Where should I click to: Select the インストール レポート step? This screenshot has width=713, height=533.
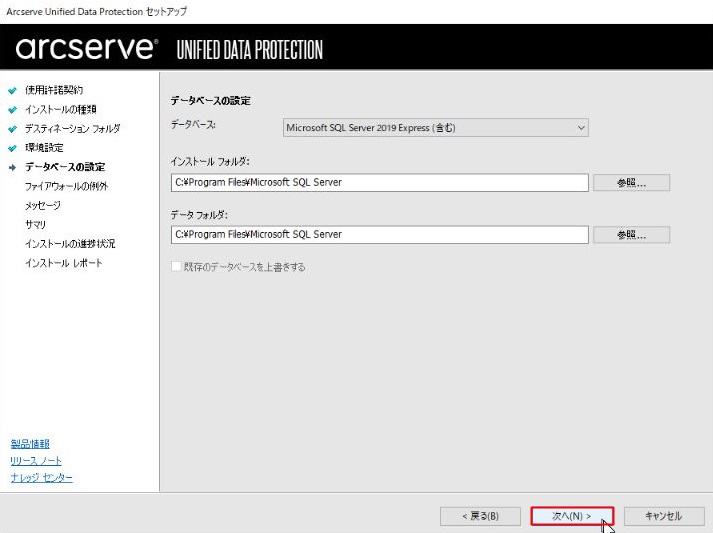pos(64,263)
